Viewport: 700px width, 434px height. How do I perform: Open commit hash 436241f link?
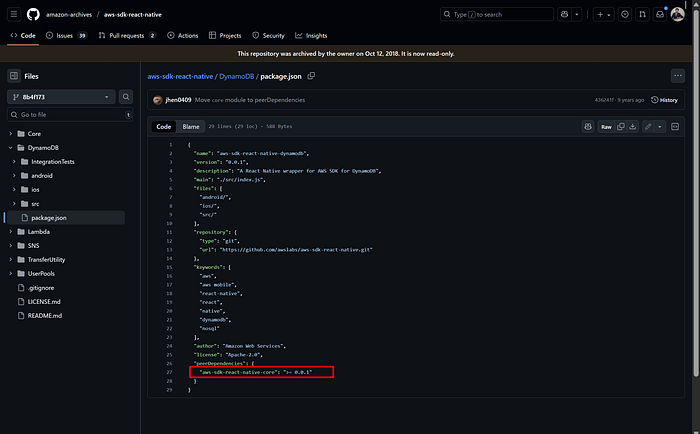click(x=604, y=100)
